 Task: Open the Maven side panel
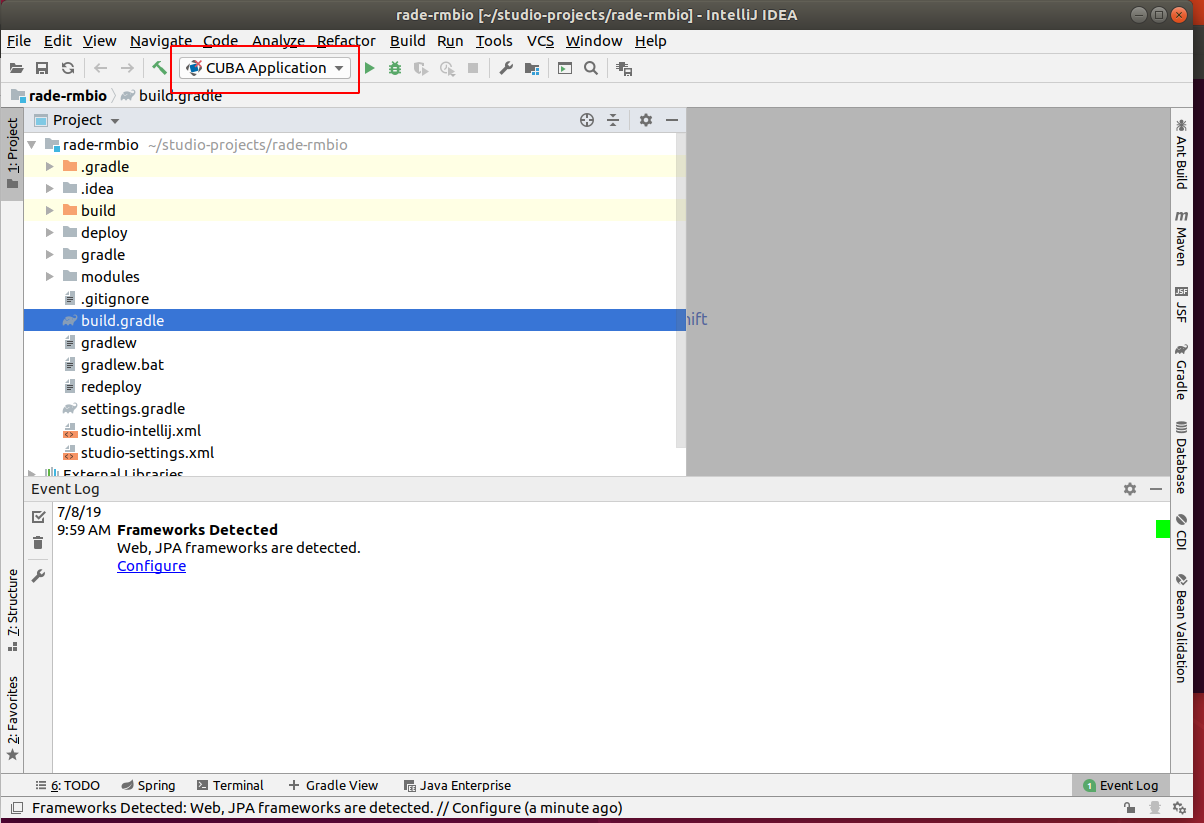(x=1181, y=237)
